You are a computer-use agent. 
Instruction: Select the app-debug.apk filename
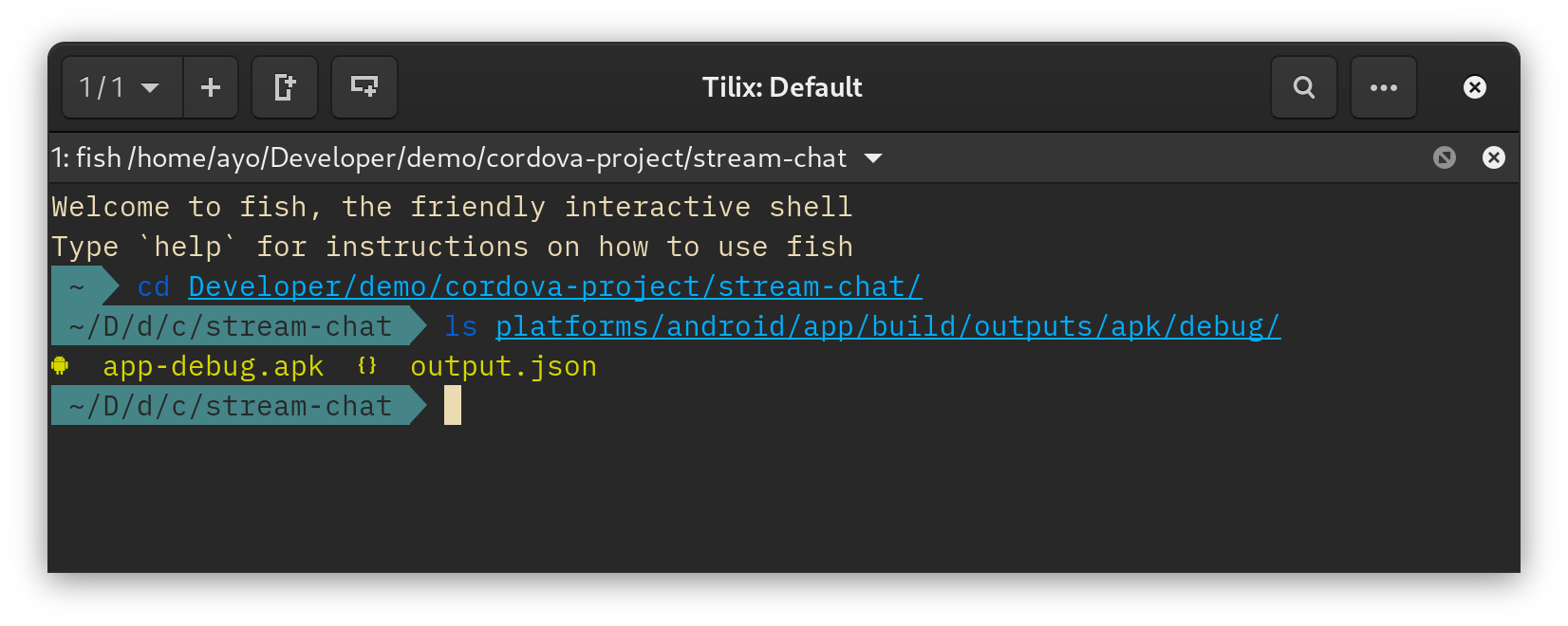tap(214, 366)
